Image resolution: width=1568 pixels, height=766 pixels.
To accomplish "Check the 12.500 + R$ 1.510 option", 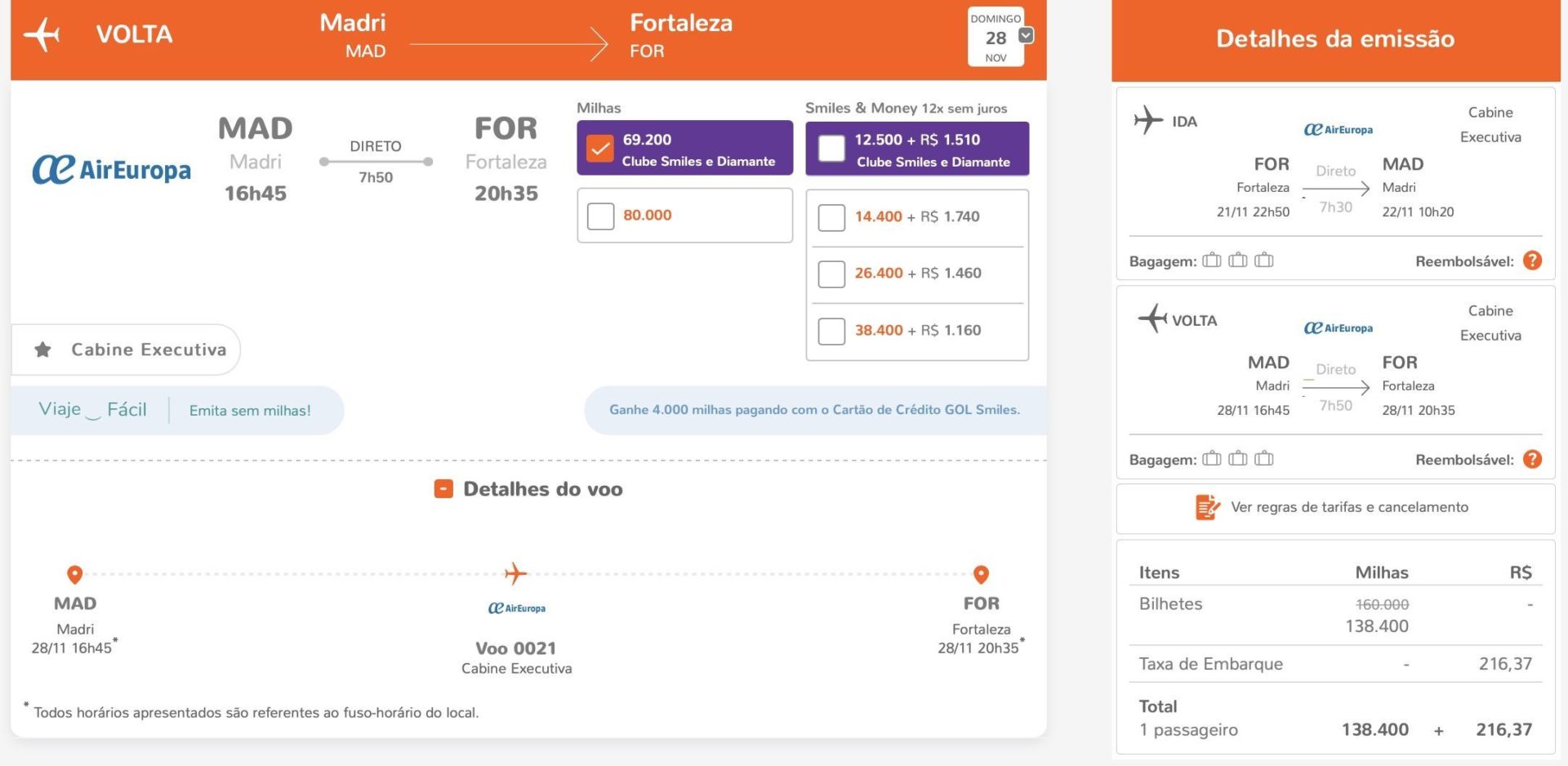I will coord(831,149).
